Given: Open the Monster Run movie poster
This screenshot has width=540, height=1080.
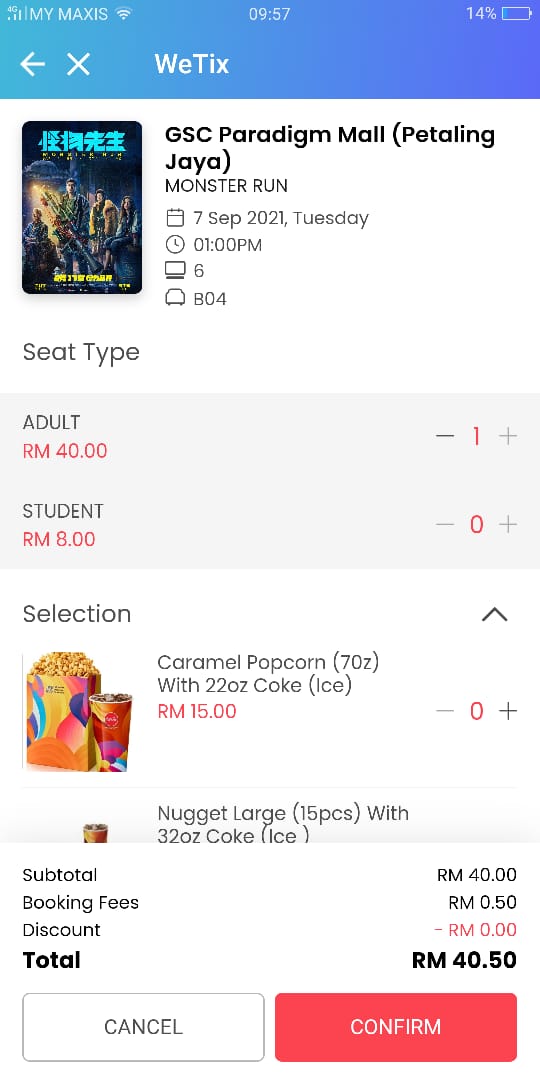Looking at the screenshot, I should point(82,207).
